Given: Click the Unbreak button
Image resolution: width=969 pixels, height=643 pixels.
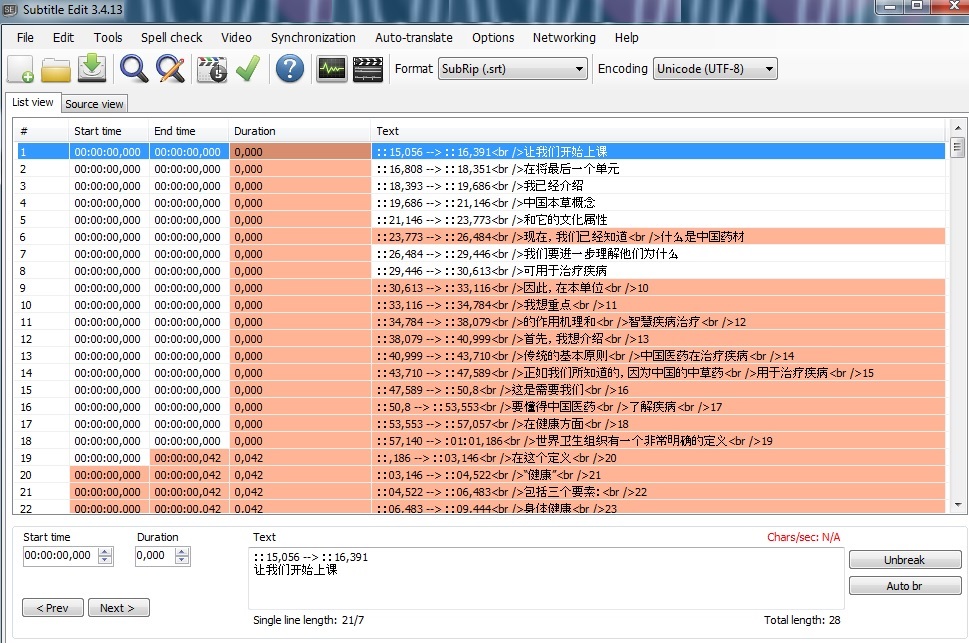Looking at the screenshot, I should (x=905, y=560).
